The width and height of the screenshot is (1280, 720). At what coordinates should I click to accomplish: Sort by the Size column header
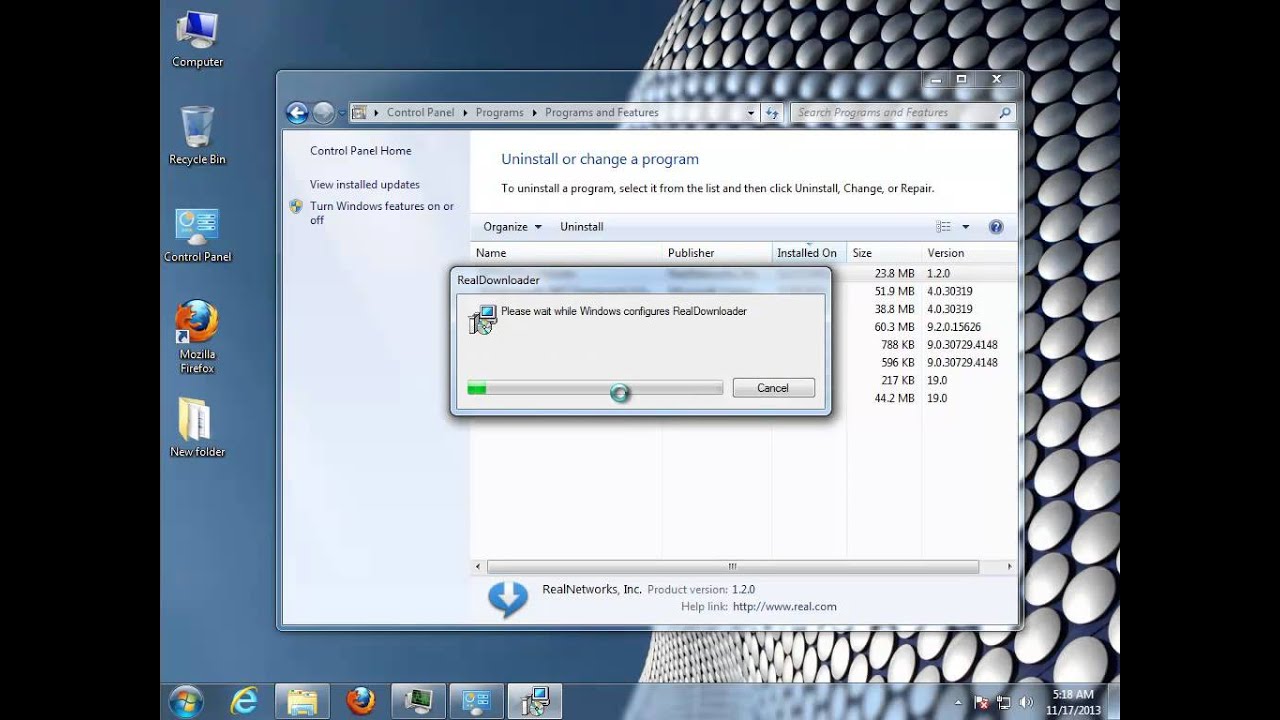coord(884,253)
